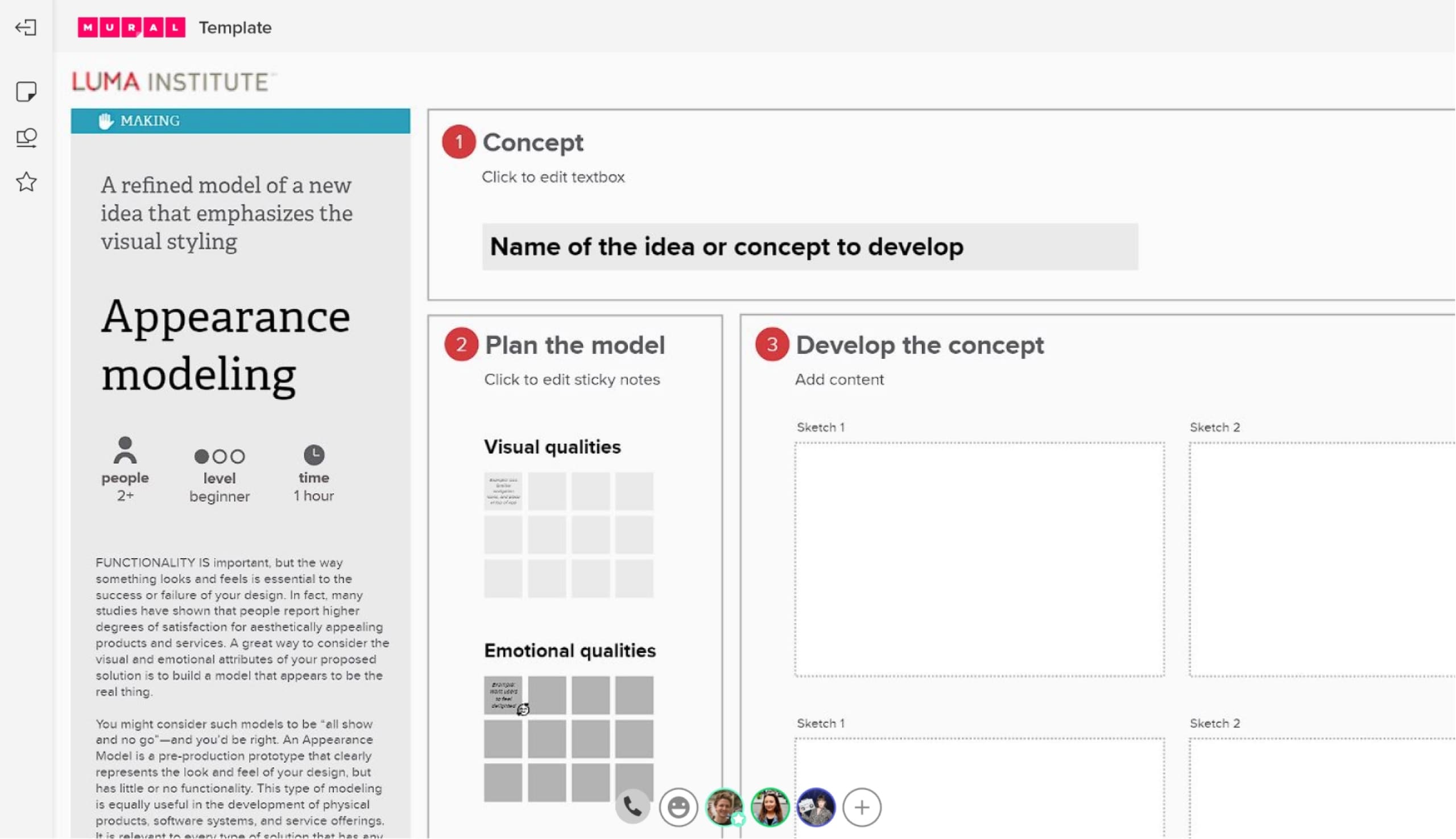Click the star favorites icon in sidebar
The height and width of the screenshot is (839, 1456).
(x=26, y=182)
